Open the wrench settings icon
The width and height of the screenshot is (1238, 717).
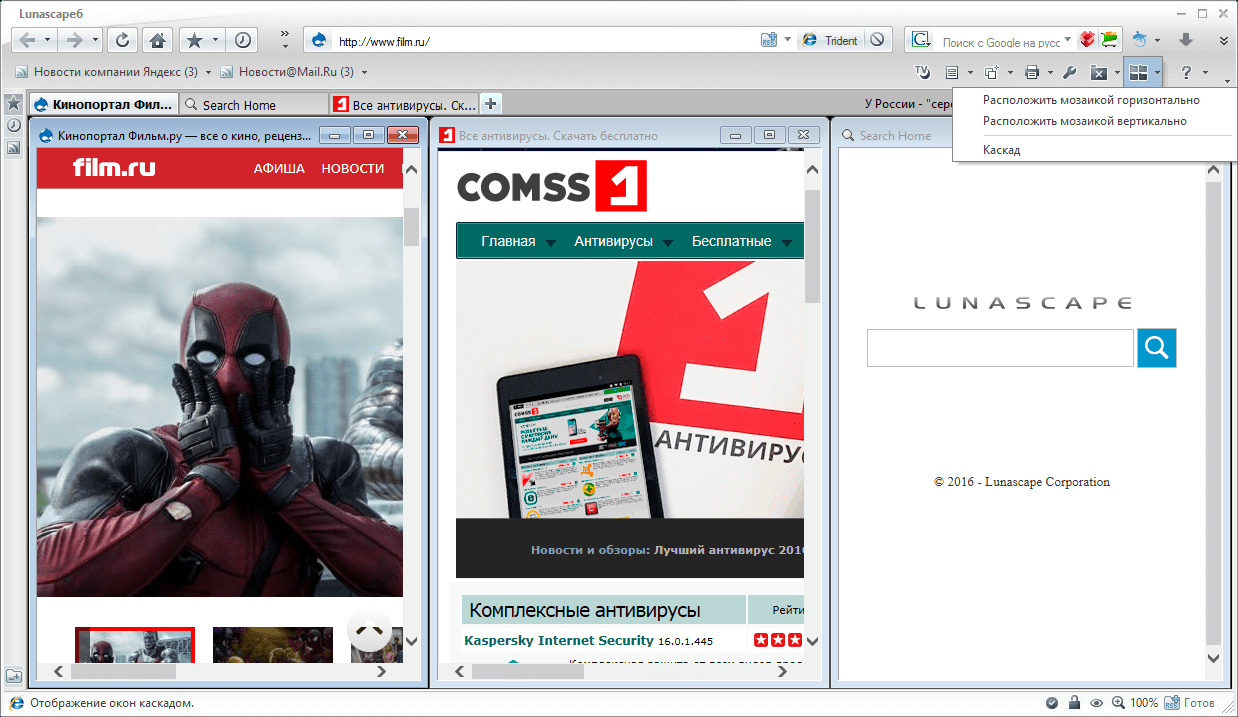pos(1069,72)
